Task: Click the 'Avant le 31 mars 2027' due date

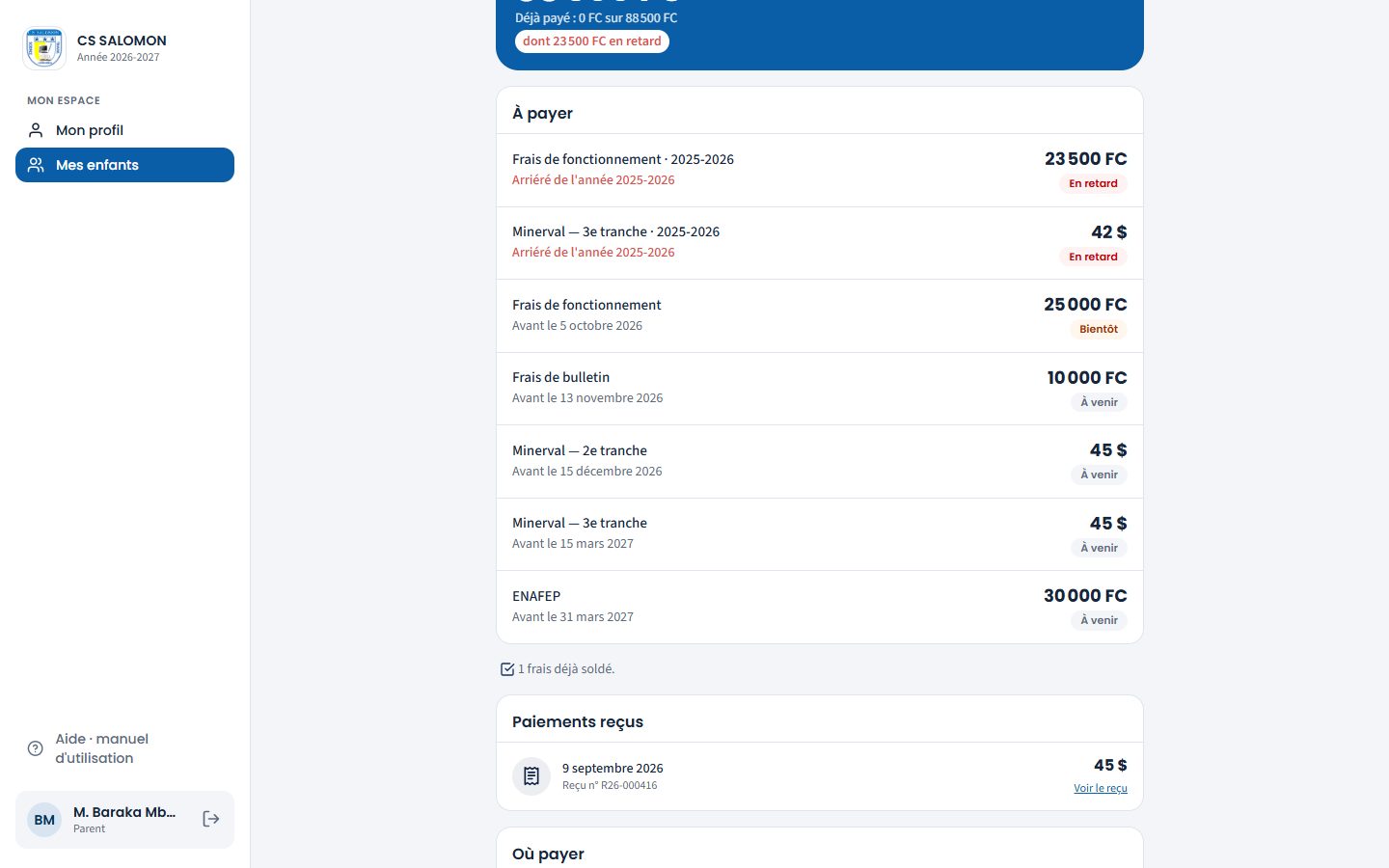Action: point(573,617)
